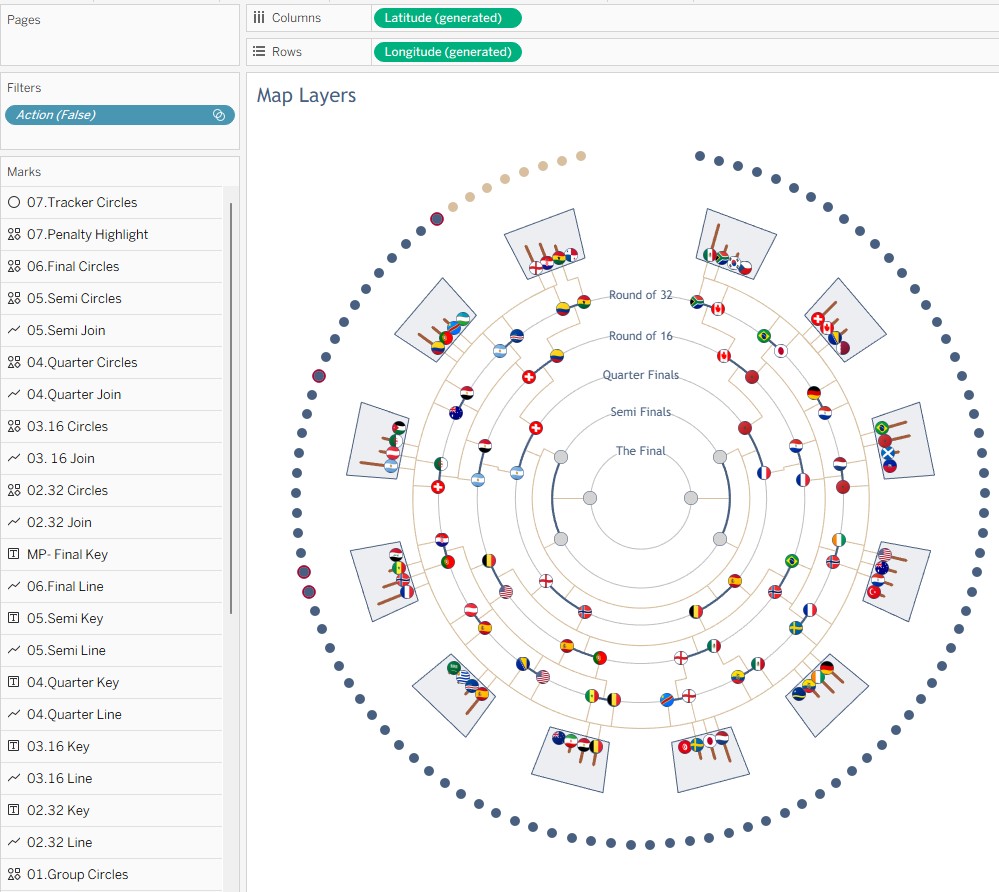The height and width of the screenshot is (892, 999).
Task: Open the 06.Final Circles marks layer
Action: pos(111,266)
